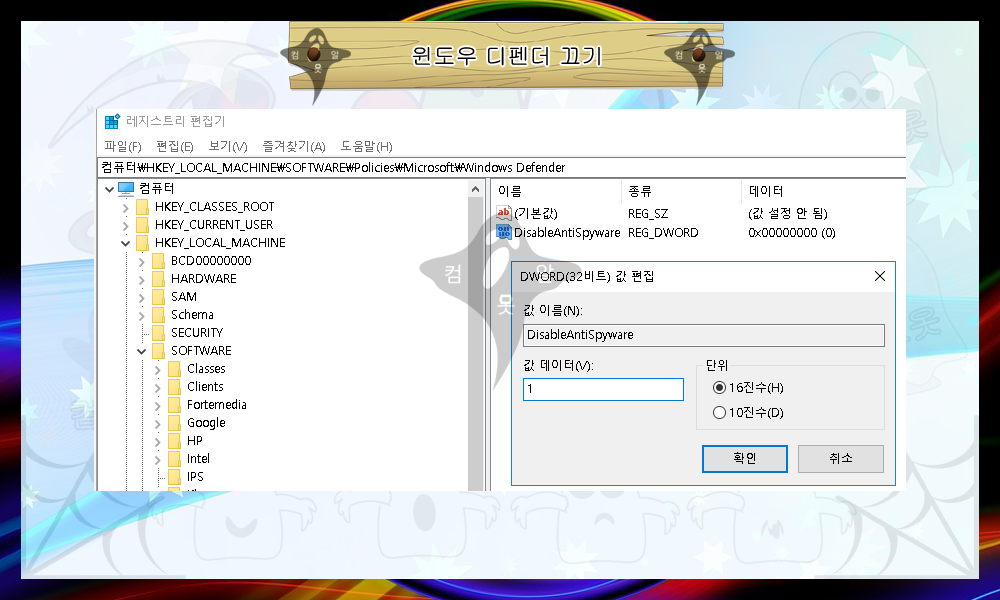Click the Clients folder icon
The image size is (1000, 600).
click(x=175, y=386)
